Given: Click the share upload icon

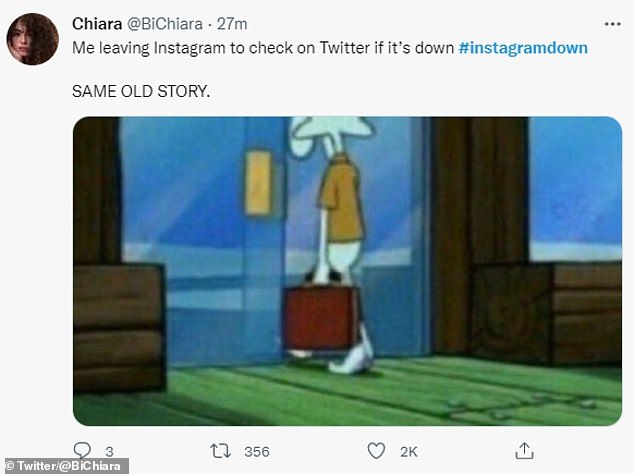Looking at the screenshot, I should pyautogui.click(x=523, y=450).
